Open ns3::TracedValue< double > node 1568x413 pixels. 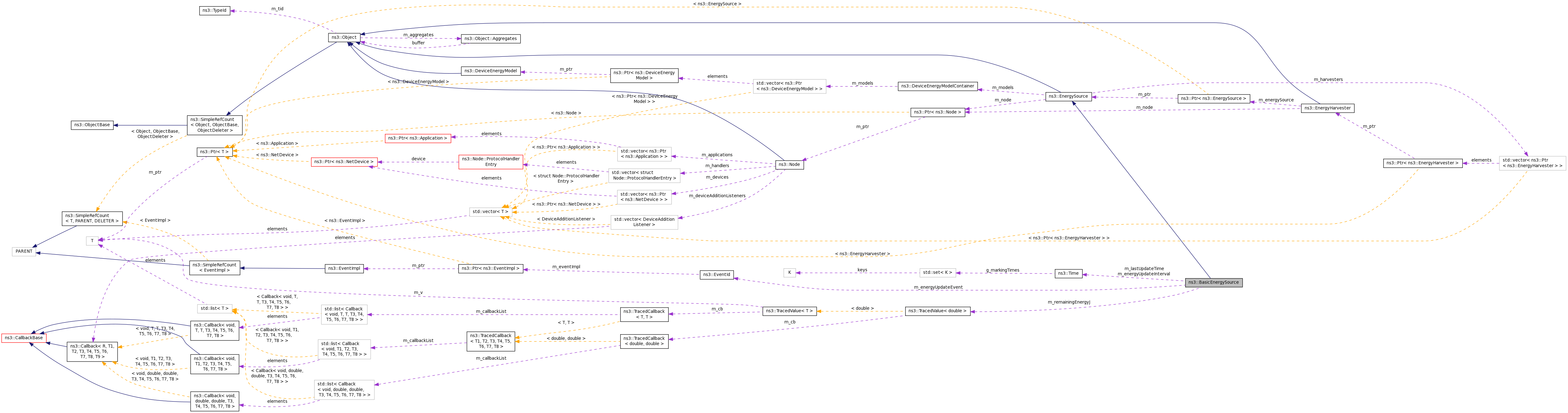pyautogui.click(x=938, y=311)
